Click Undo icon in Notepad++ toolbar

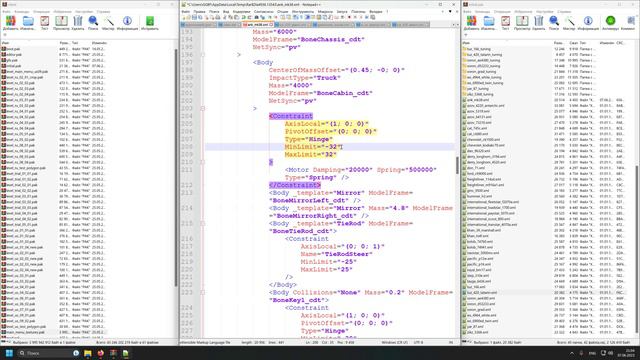pos(243,18)
